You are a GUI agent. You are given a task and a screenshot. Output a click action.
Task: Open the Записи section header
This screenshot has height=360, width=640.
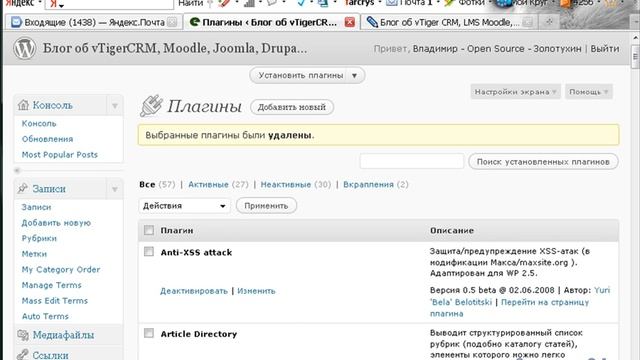click(x=49, y=189)
